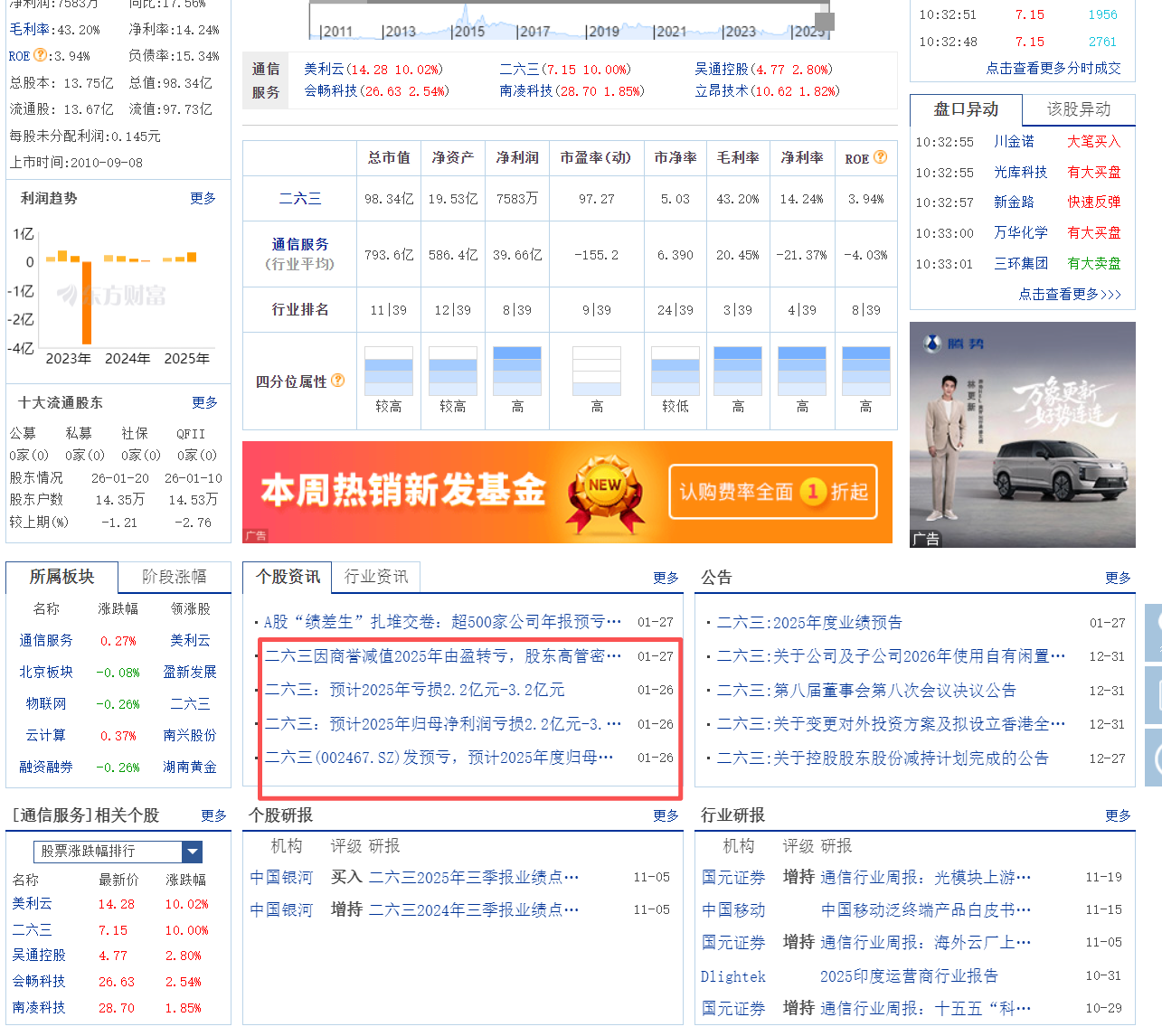Open 光库科技 in 盘口异动 list
Image resolution: width=1162 pixels, height=1036 pixels.
(1021, 173)
